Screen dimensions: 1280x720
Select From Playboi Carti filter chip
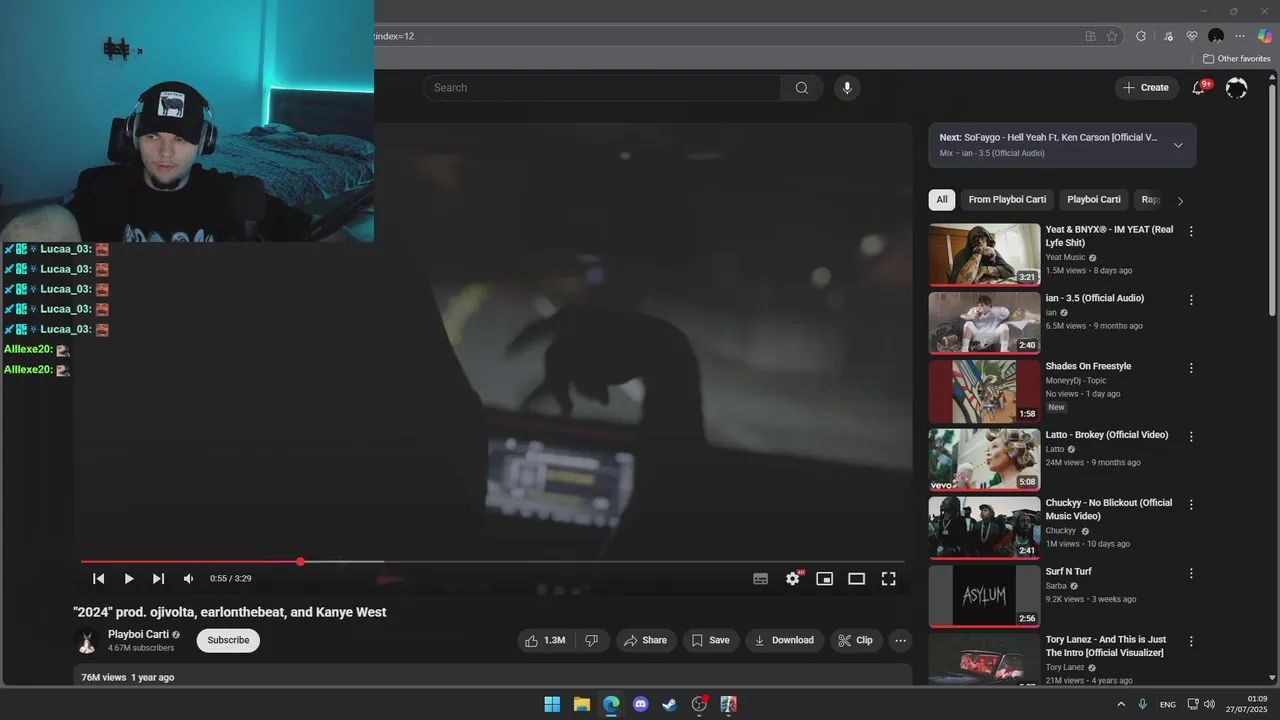tap(1007, 200)
